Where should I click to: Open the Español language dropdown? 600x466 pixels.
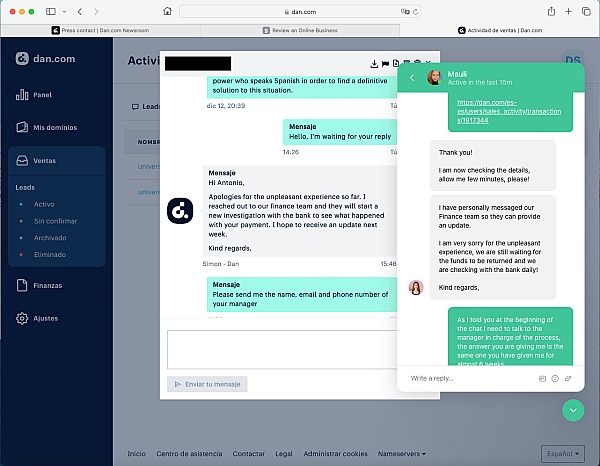[x=562, y=454]
